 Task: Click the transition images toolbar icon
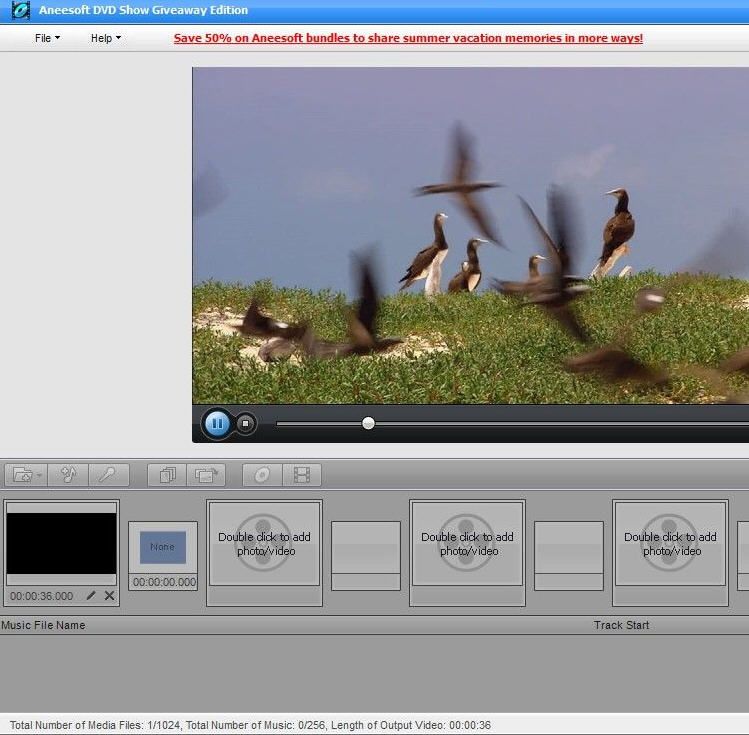206,475
